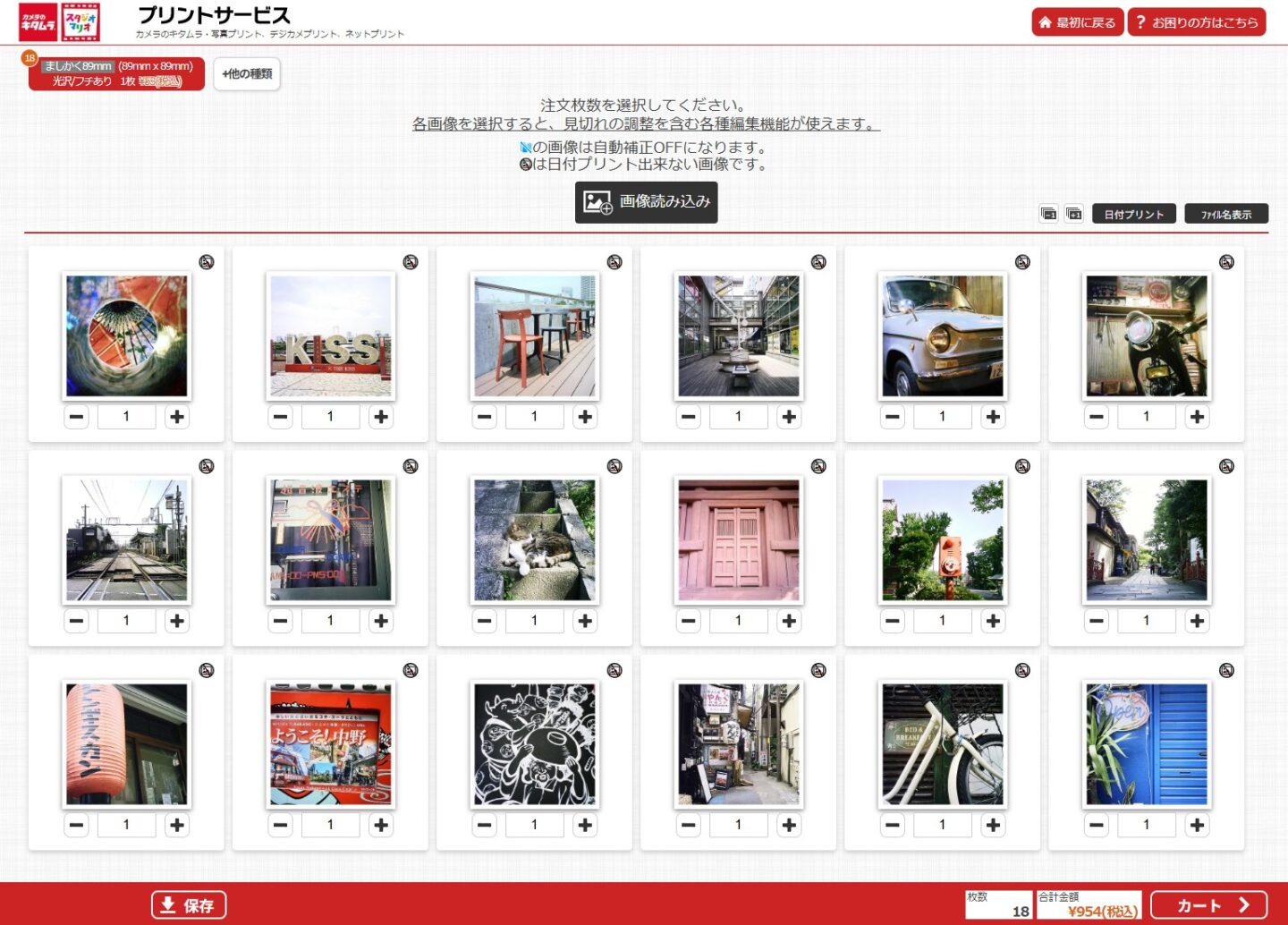Toggle ファイル名表示 file name display
This screenshot has height=925, width=1288.
tap(1225, 214)
